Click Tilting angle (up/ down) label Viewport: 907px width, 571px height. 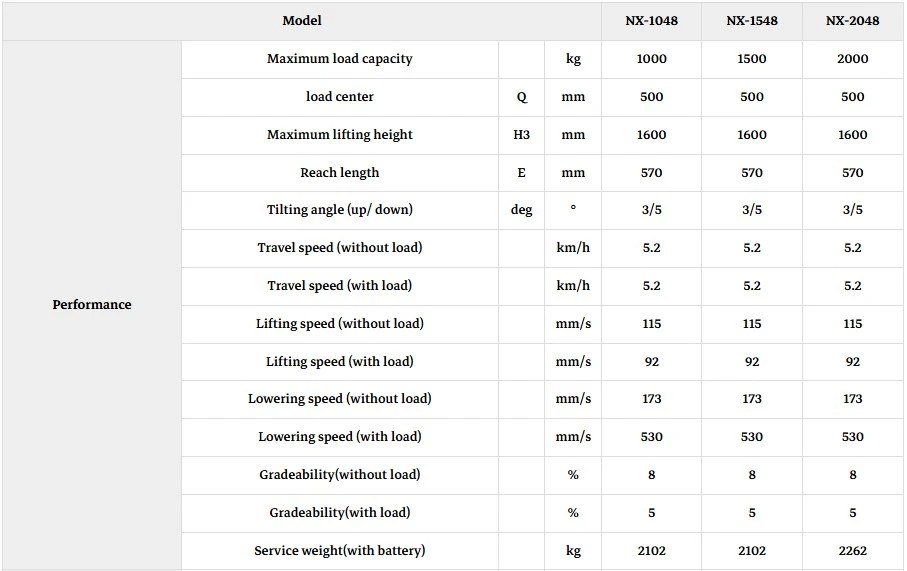click(340, 209)
